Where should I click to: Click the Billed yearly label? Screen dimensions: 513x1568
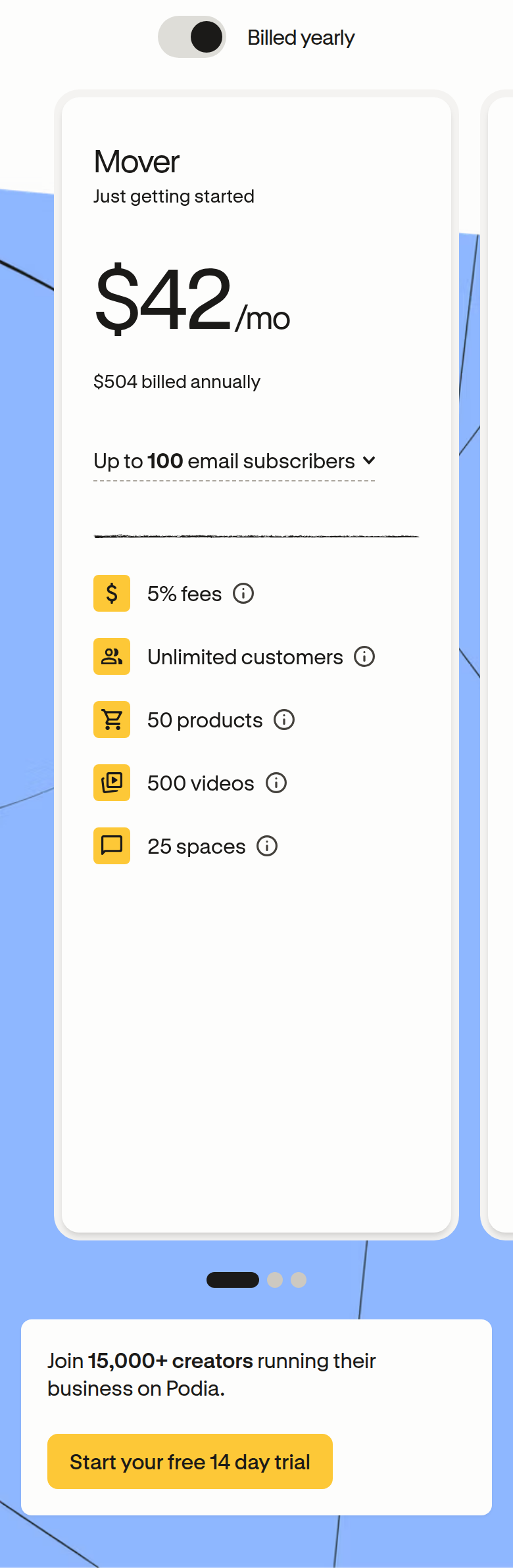coord(301,38)
